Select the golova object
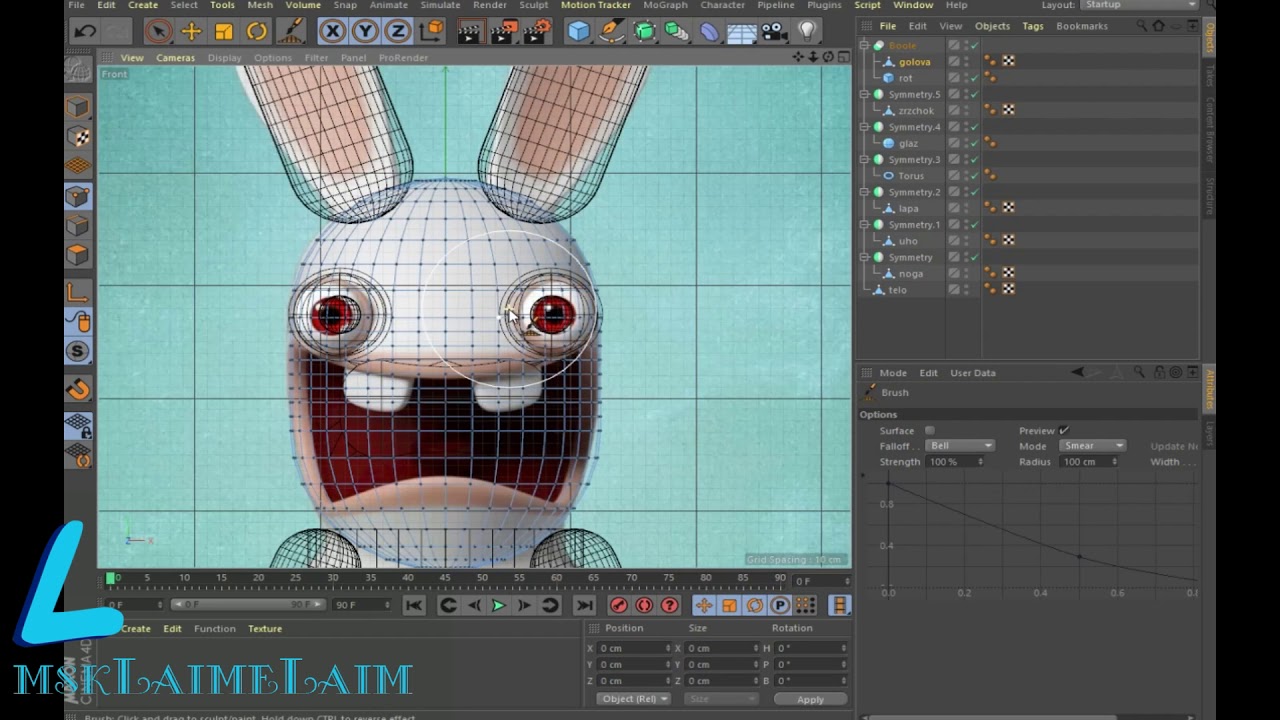Screen dimensions: 1280x720 [915, 62]
